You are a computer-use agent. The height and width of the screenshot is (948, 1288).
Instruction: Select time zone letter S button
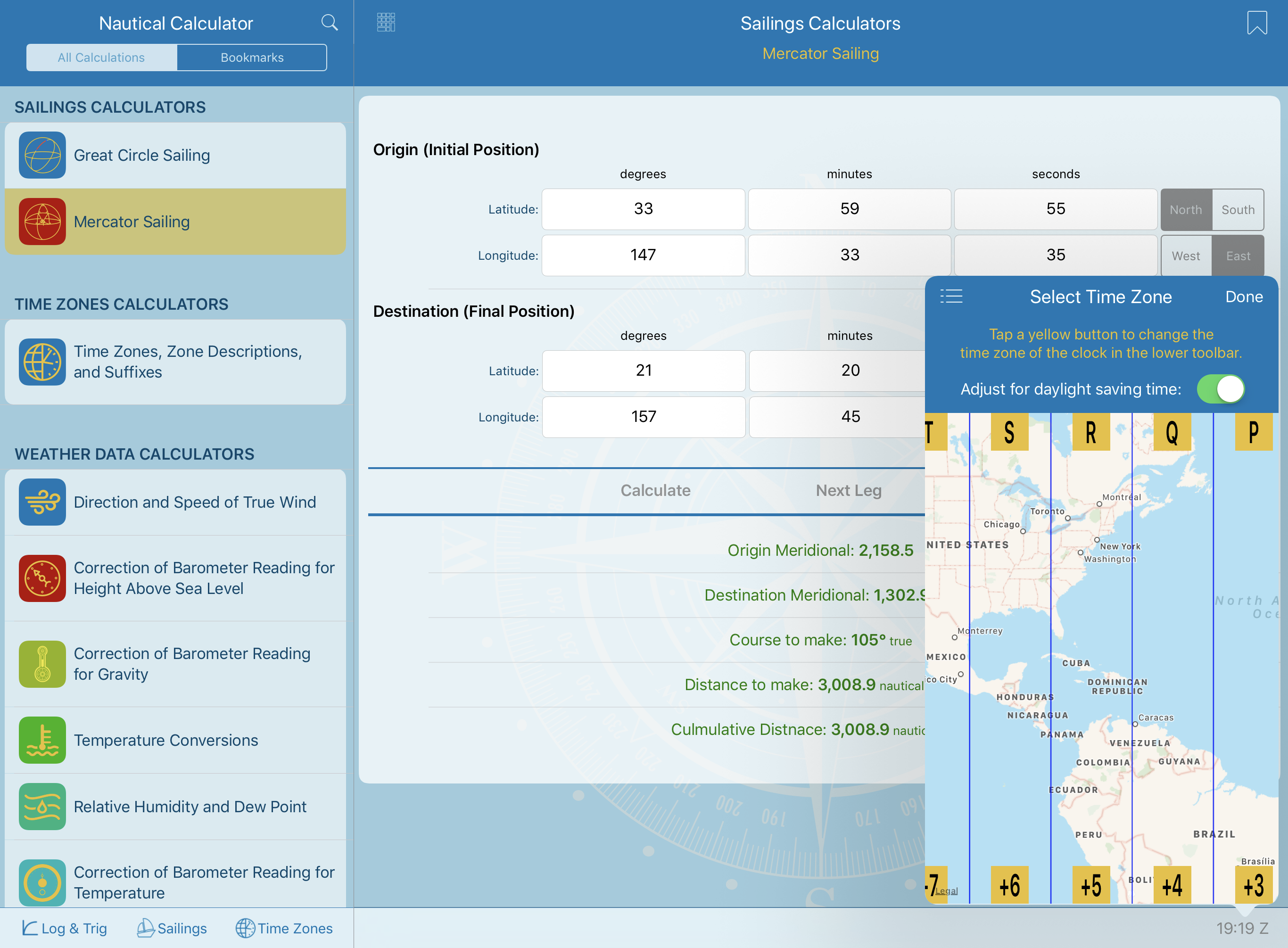(x=1010, y=432)
